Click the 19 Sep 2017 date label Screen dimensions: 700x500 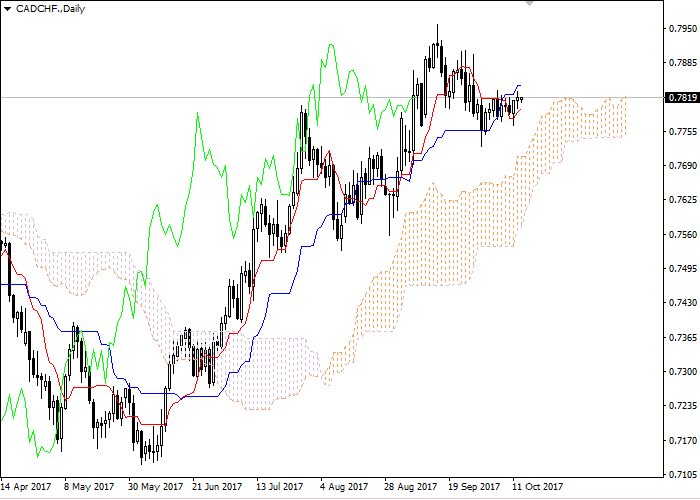point(474,486)
